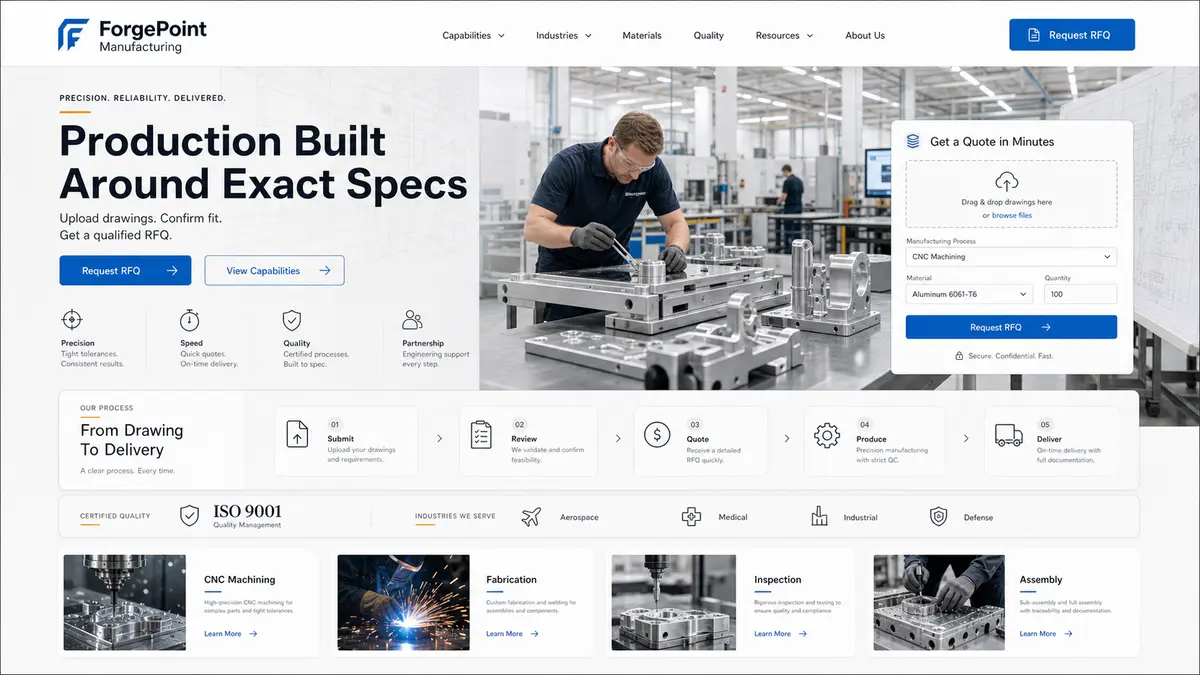Click the Fabrication card title
This screenshot has width=1200, height=675.
511,580
